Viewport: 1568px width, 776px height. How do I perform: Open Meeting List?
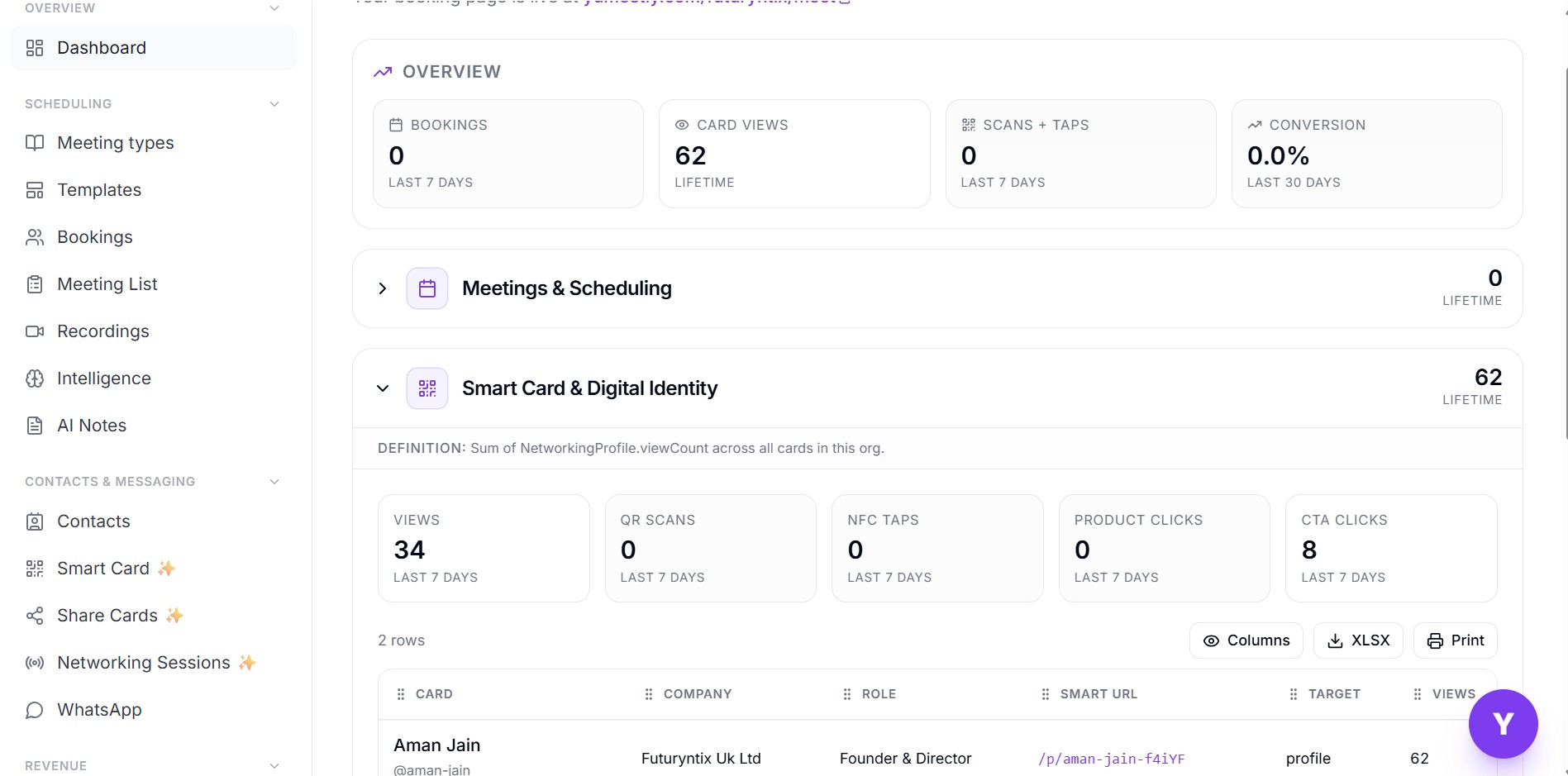153,284
